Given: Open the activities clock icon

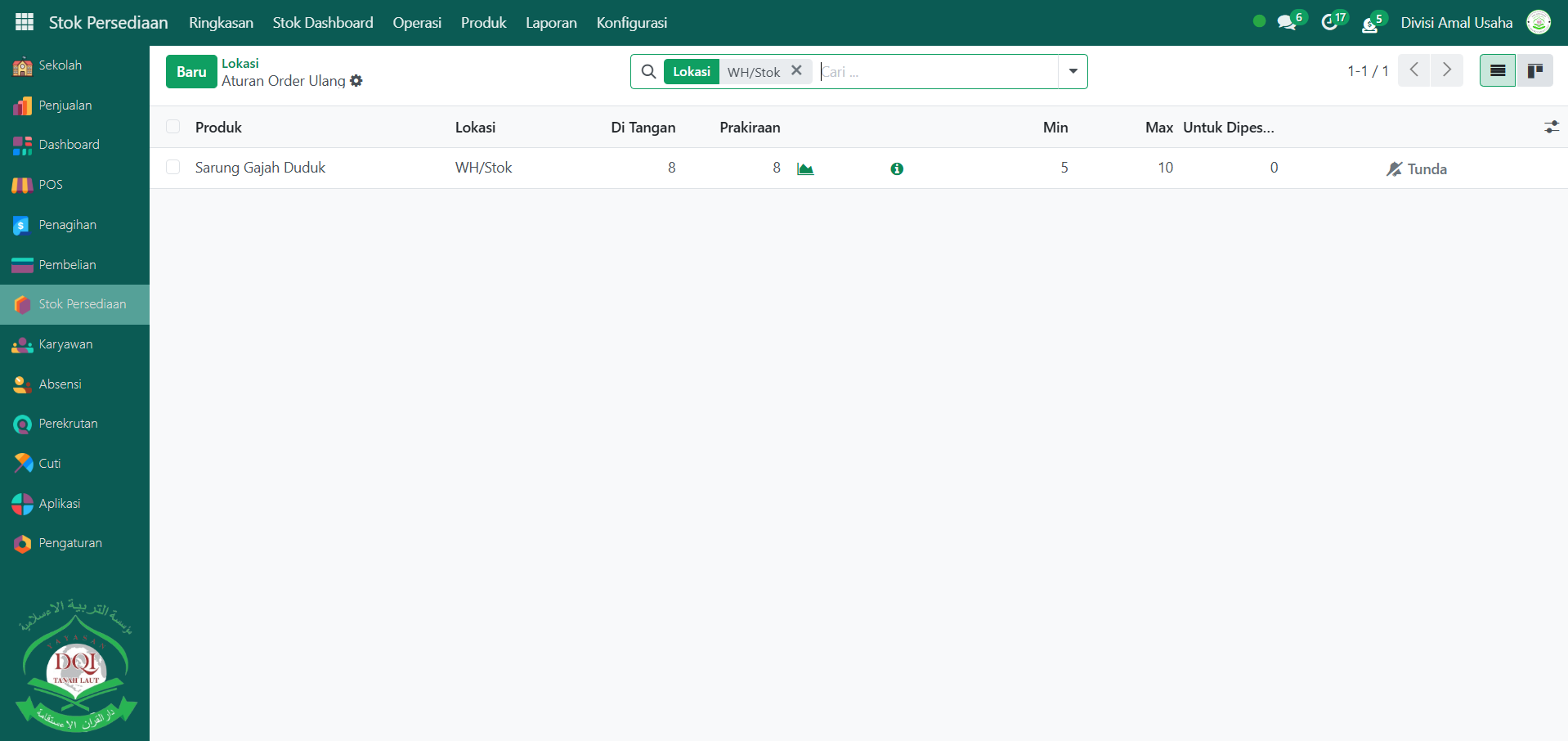Looking at the screenshot, I should pos(1329,23).
